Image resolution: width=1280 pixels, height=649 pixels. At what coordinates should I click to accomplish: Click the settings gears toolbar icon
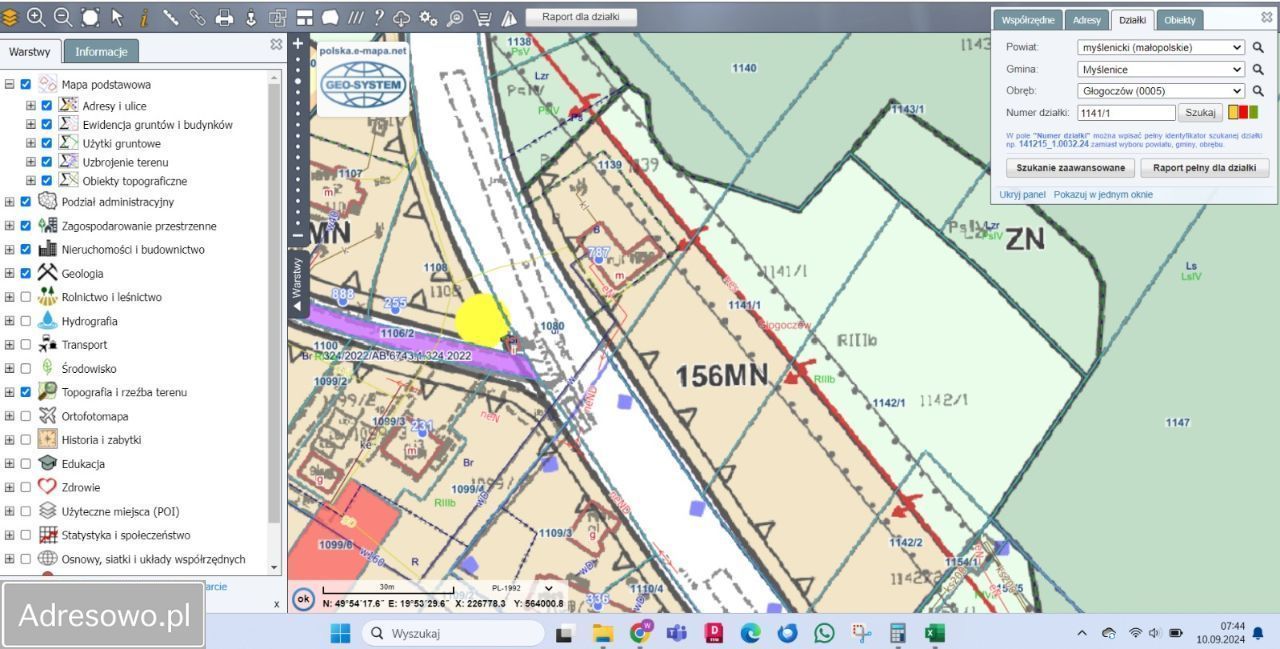(429, 17)
